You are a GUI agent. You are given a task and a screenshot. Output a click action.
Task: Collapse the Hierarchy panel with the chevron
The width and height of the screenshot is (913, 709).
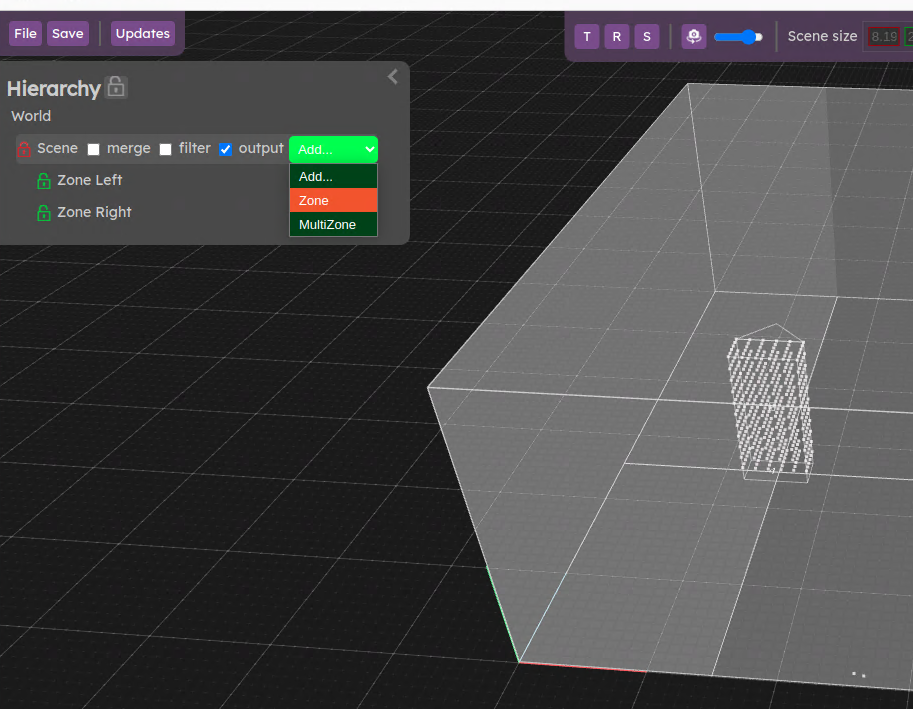point(392,77)
